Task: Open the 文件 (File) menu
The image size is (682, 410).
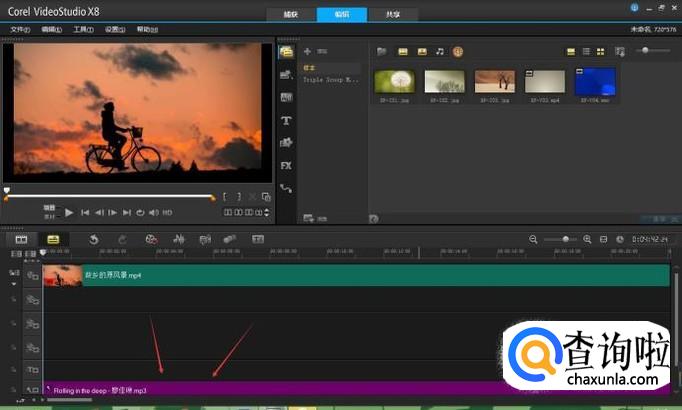Action: [x=20, y=29]
